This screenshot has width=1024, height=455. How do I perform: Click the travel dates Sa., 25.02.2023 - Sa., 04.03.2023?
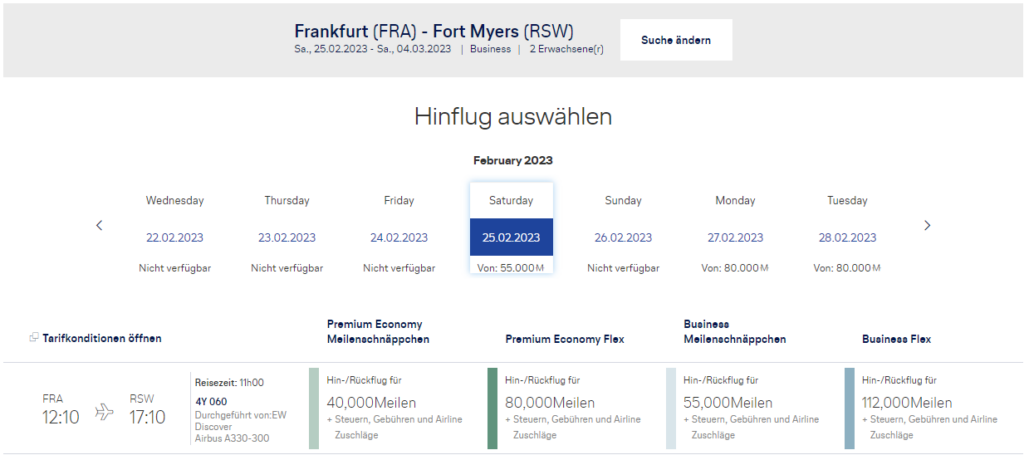[x=373, y=49]
